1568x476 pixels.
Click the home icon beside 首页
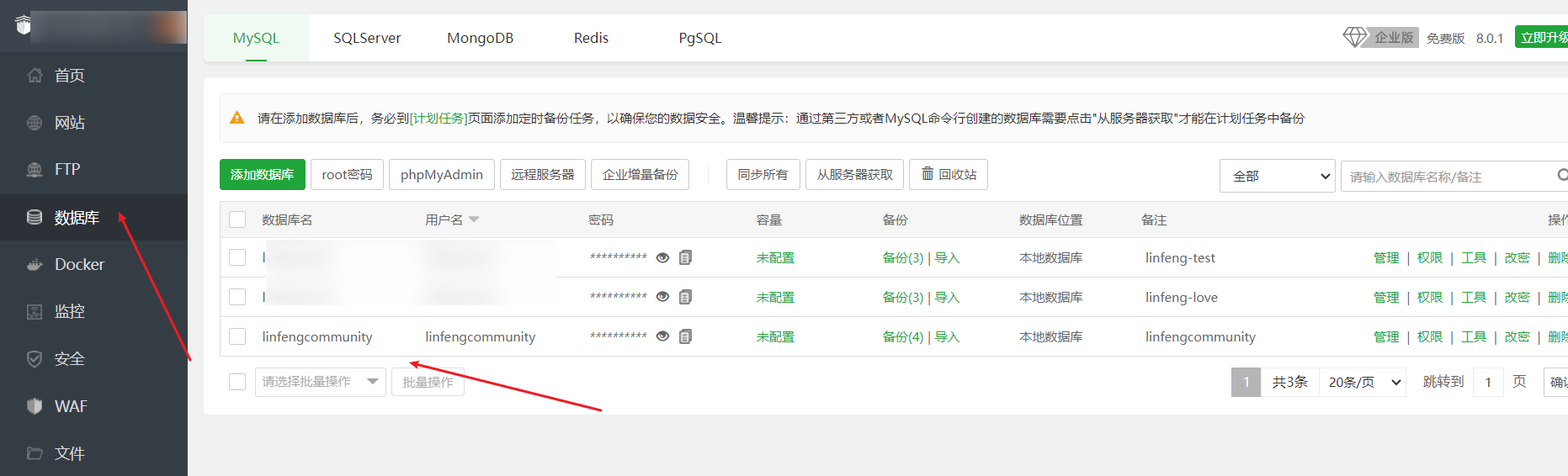point(35,76)
